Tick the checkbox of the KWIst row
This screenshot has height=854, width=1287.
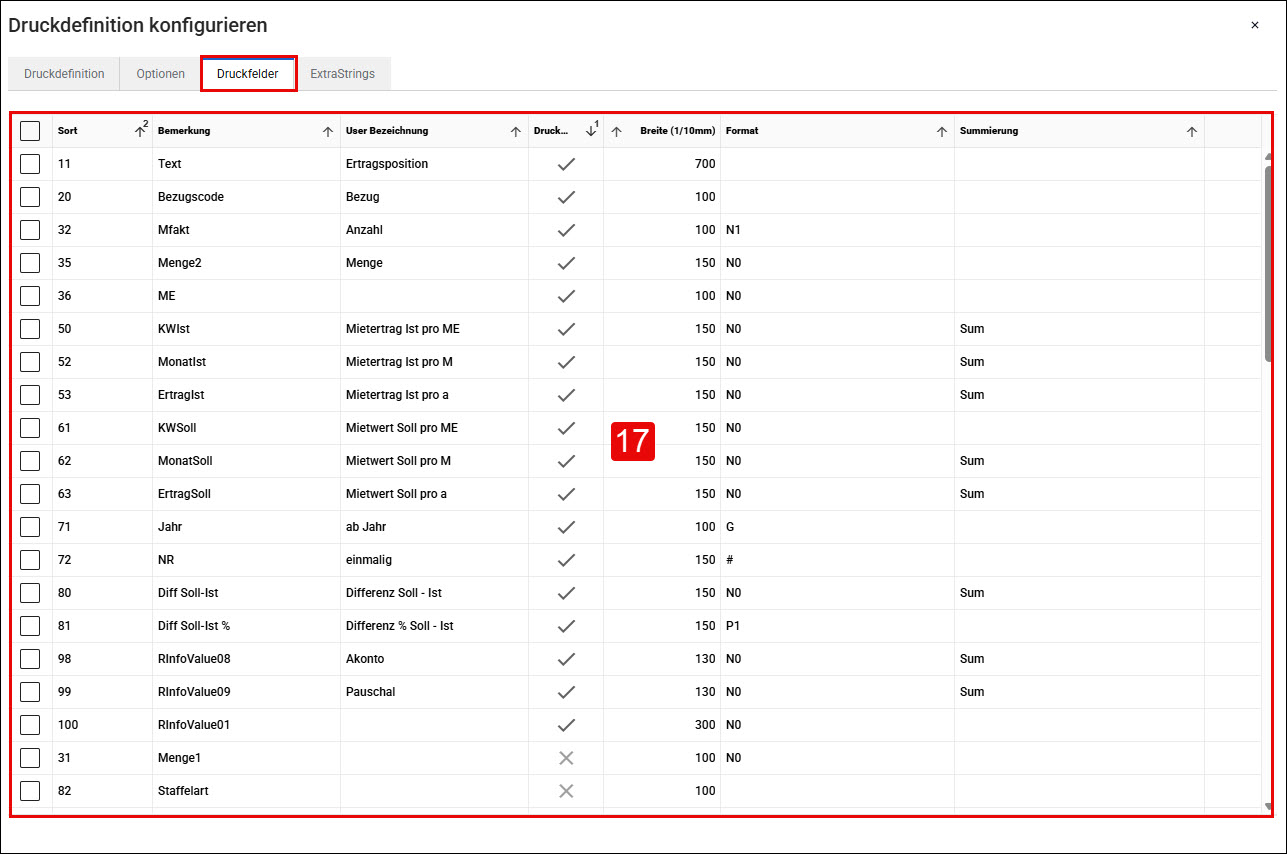tap(30, 329)
